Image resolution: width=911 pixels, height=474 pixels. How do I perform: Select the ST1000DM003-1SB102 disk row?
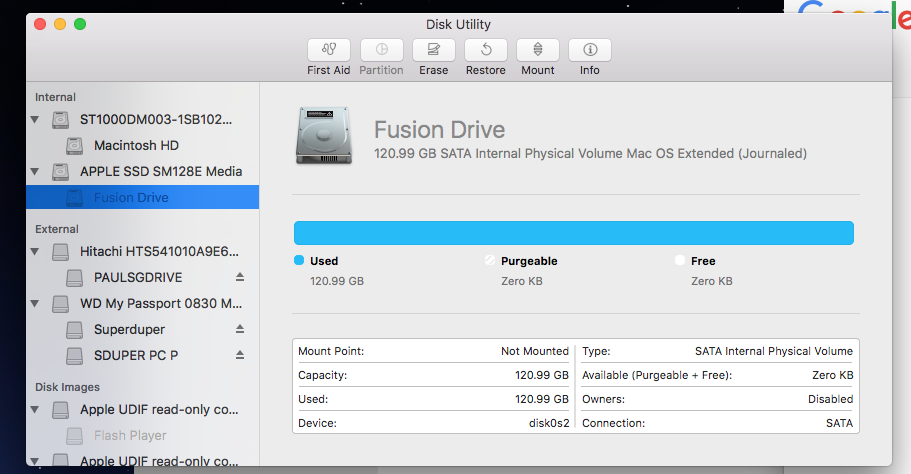pyautogui.click(x=142, y=120)
